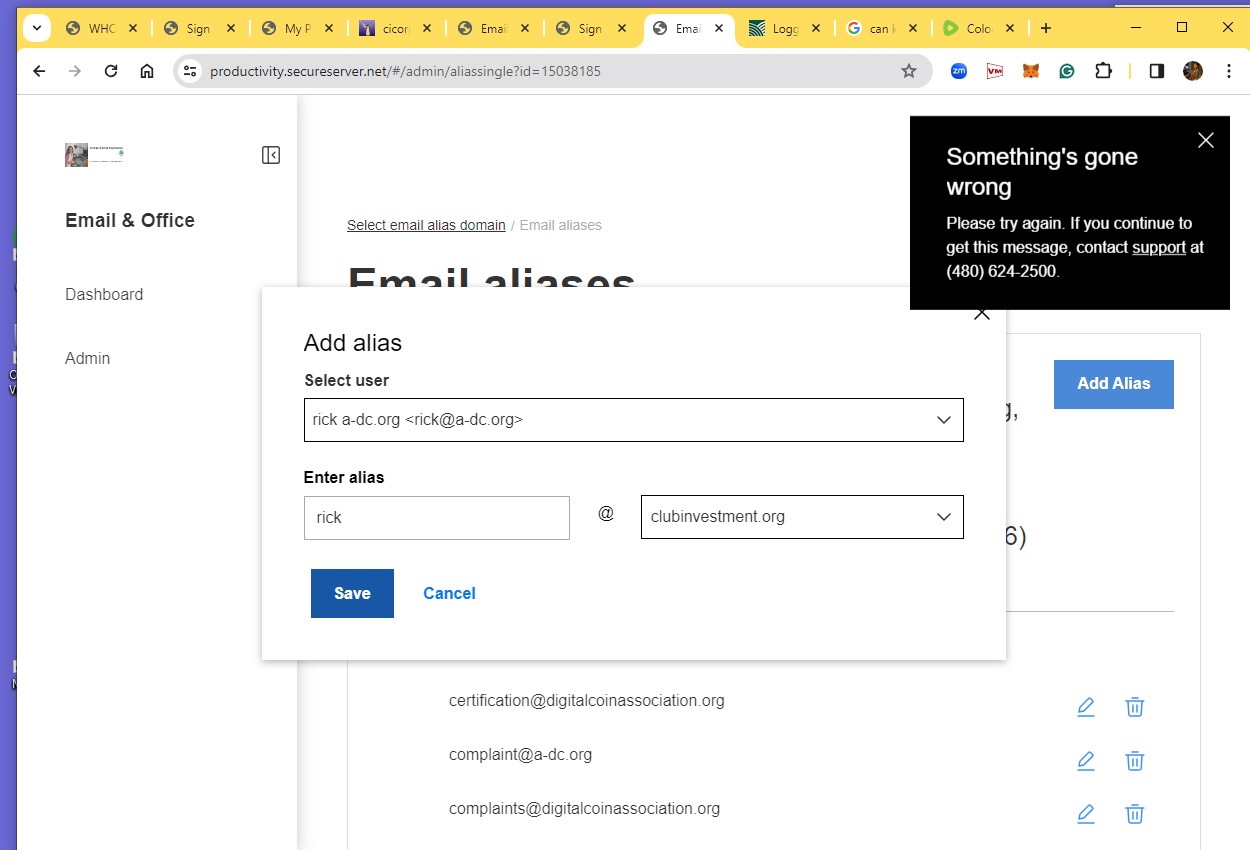Click the 'Email & Office' sidebar heading
This screenshot has height=850, width=1250.
tap(130, 220)
